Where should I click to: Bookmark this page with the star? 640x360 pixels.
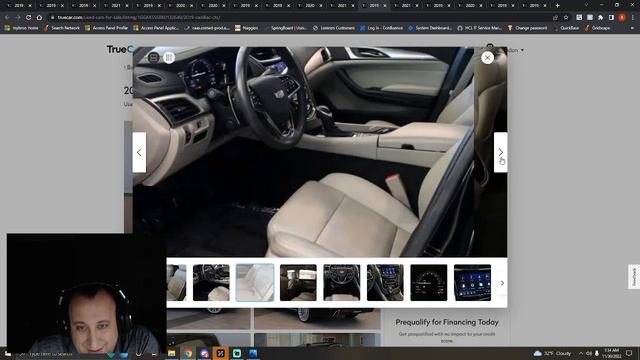point(566,18)
